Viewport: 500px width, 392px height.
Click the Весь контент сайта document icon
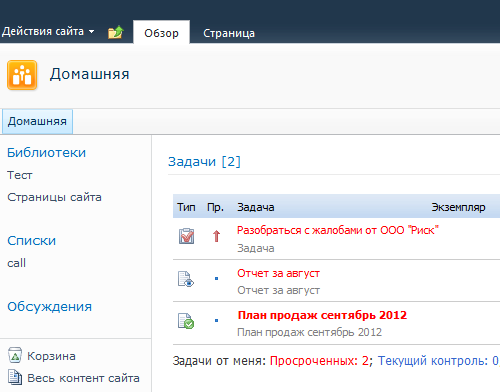[x=15, y=377]
